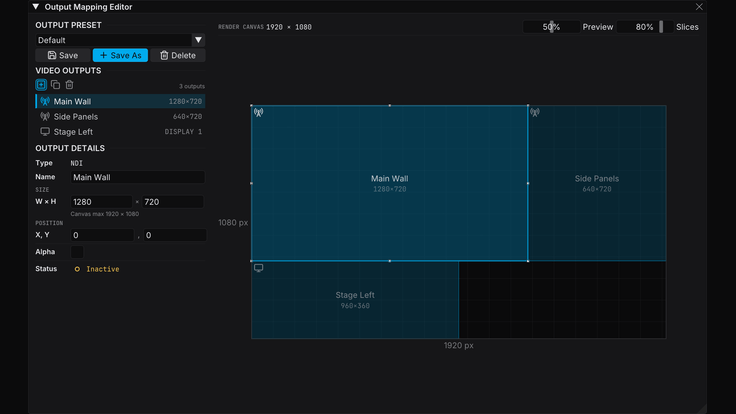
Task: Click the Slices label
Action: [x=687, y=27]
